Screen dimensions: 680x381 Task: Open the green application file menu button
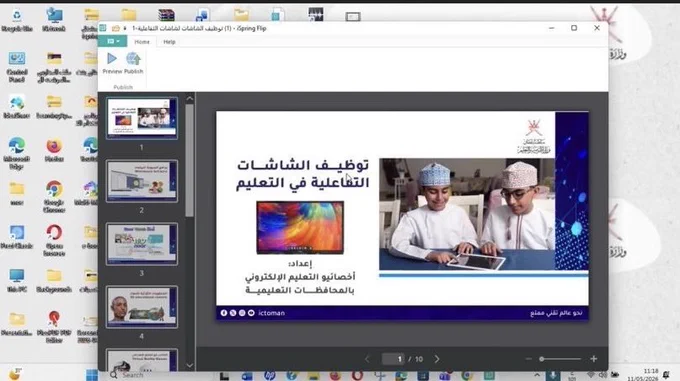(113, 41)
